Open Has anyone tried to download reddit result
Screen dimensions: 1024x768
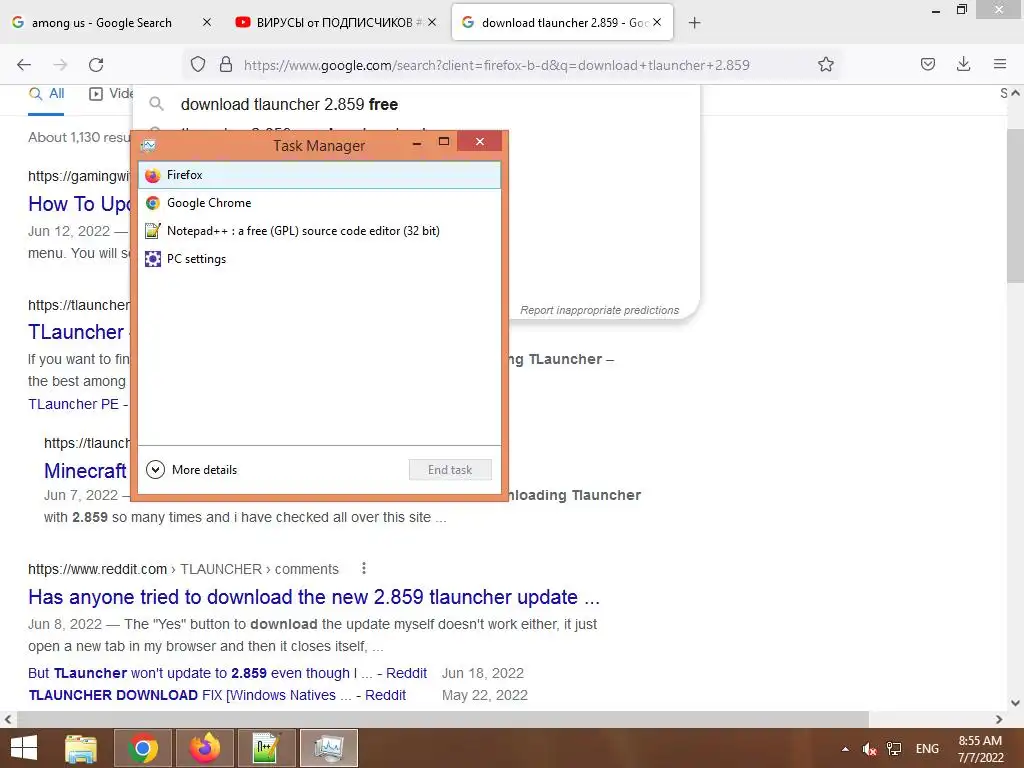pyautogui.click(x=313, y=597)
